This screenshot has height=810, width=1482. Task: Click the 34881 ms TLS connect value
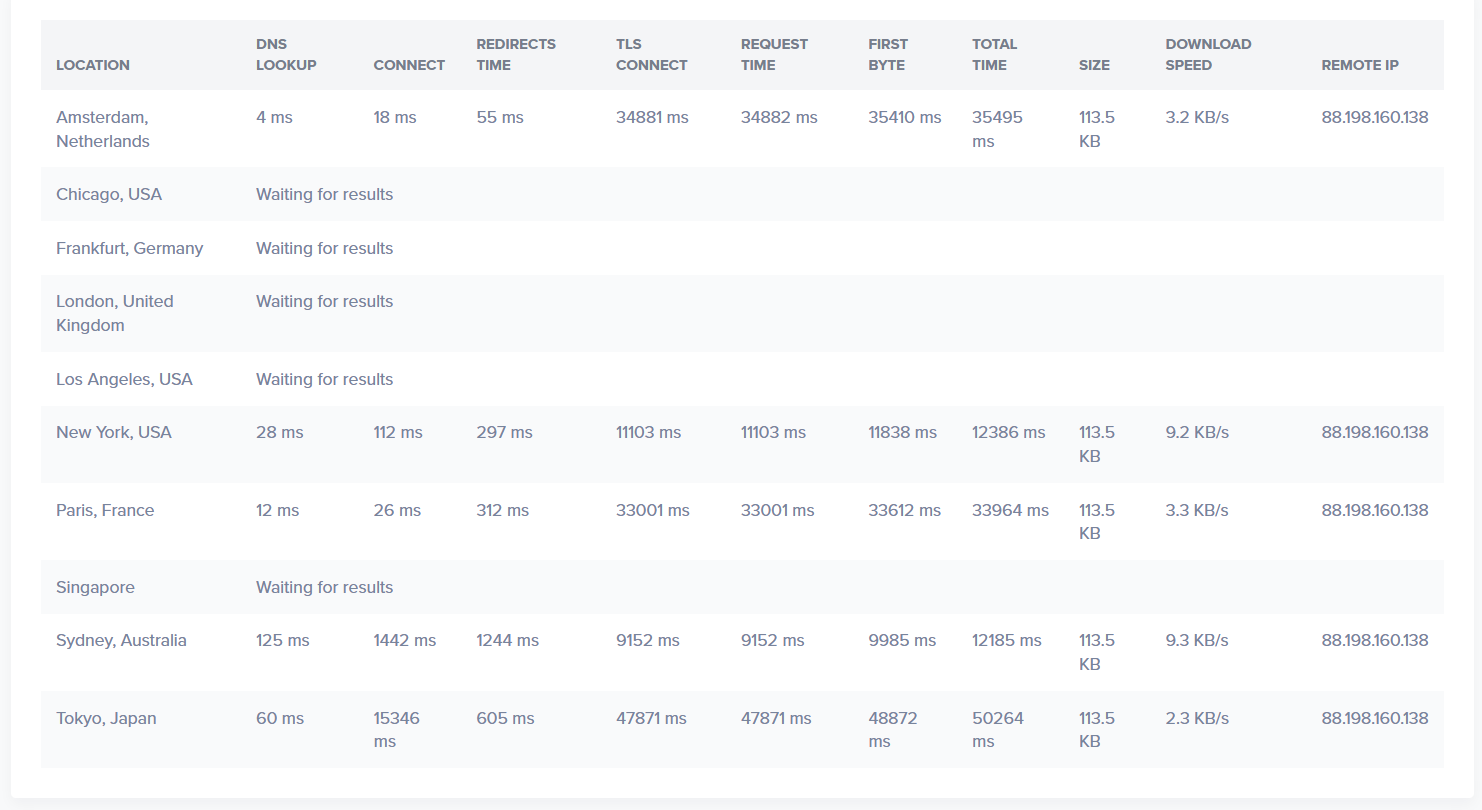(x=652, y=117)
